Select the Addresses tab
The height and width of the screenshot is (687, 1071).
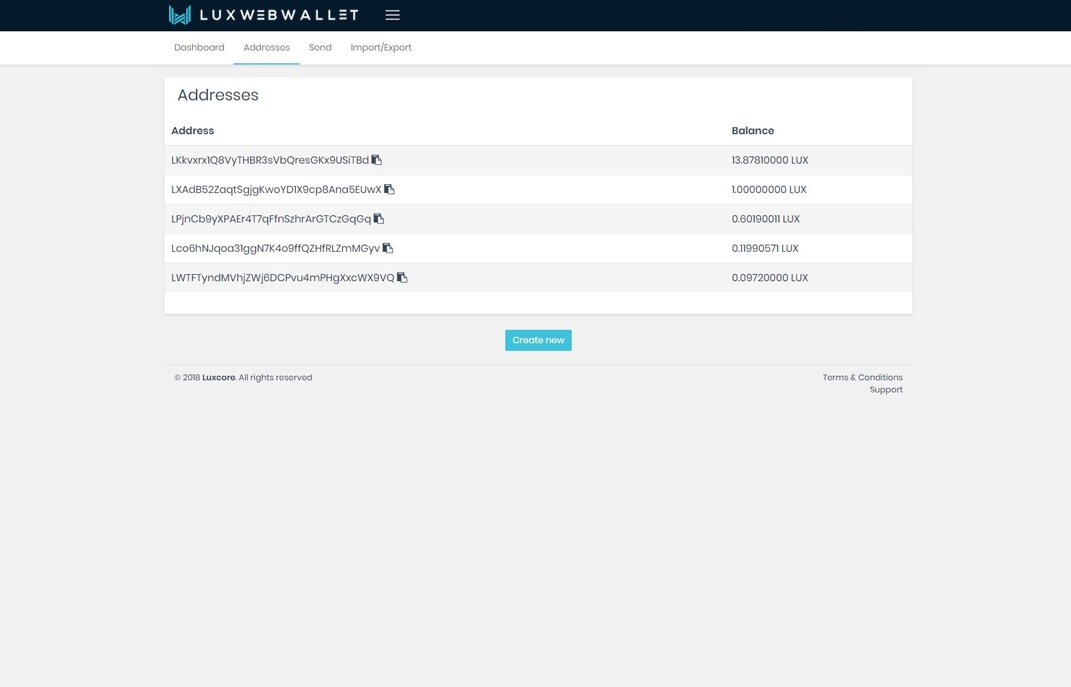(x=266, y=47)
